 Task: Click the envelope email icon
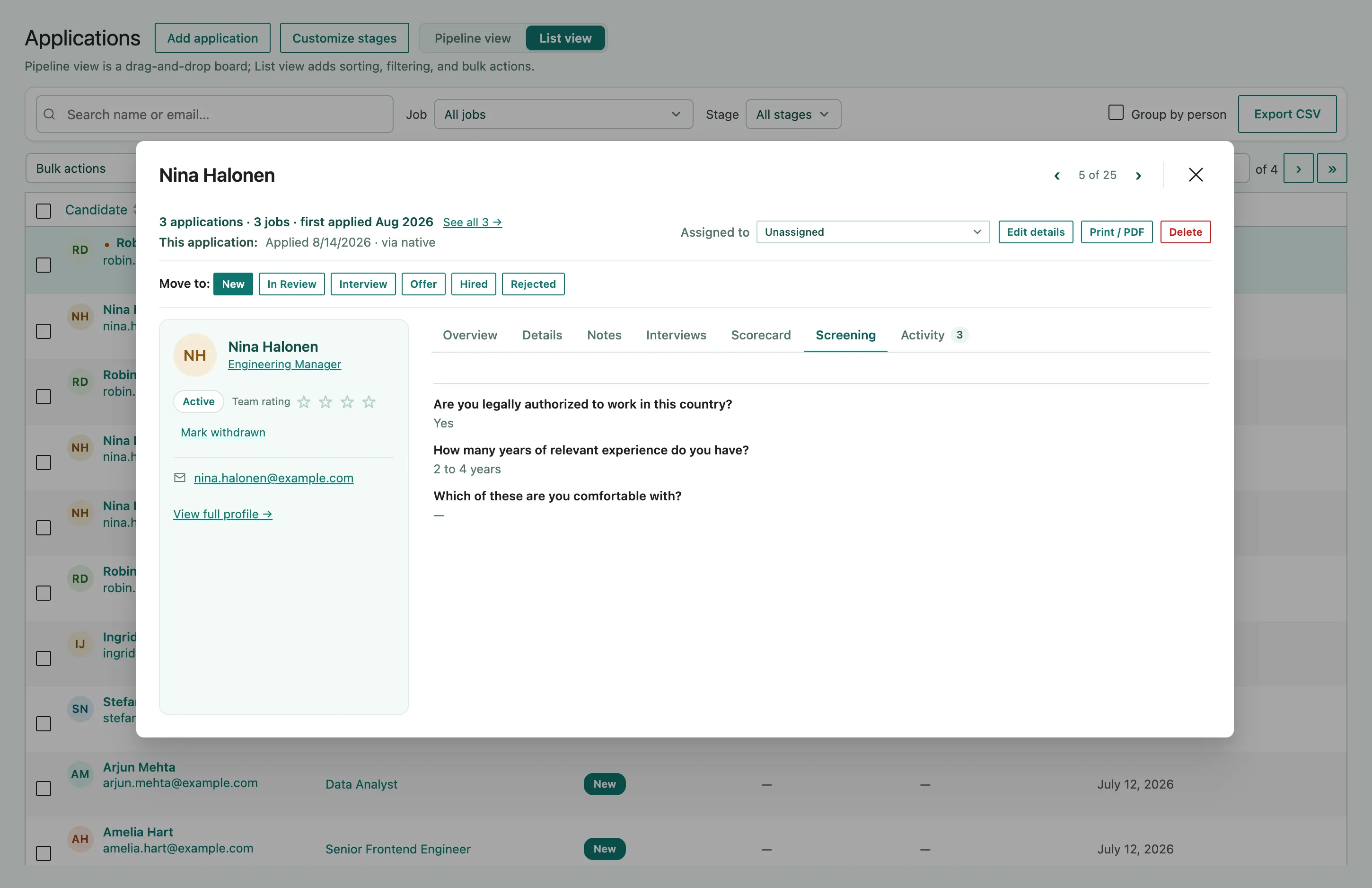click(x=180, y=478)
